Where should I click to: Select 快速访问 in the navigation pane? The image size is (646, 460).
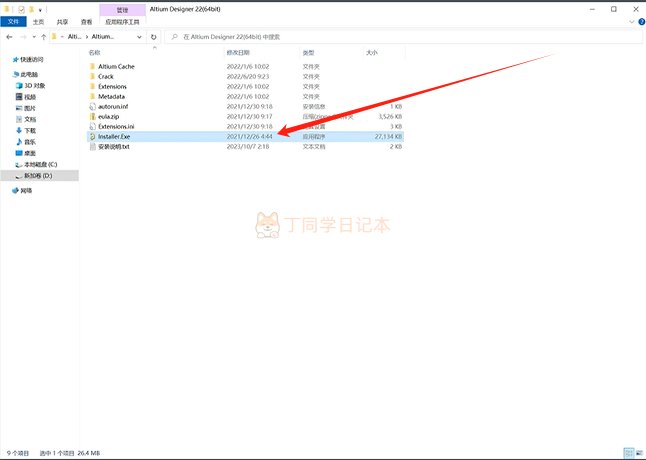tap(28, 60)
